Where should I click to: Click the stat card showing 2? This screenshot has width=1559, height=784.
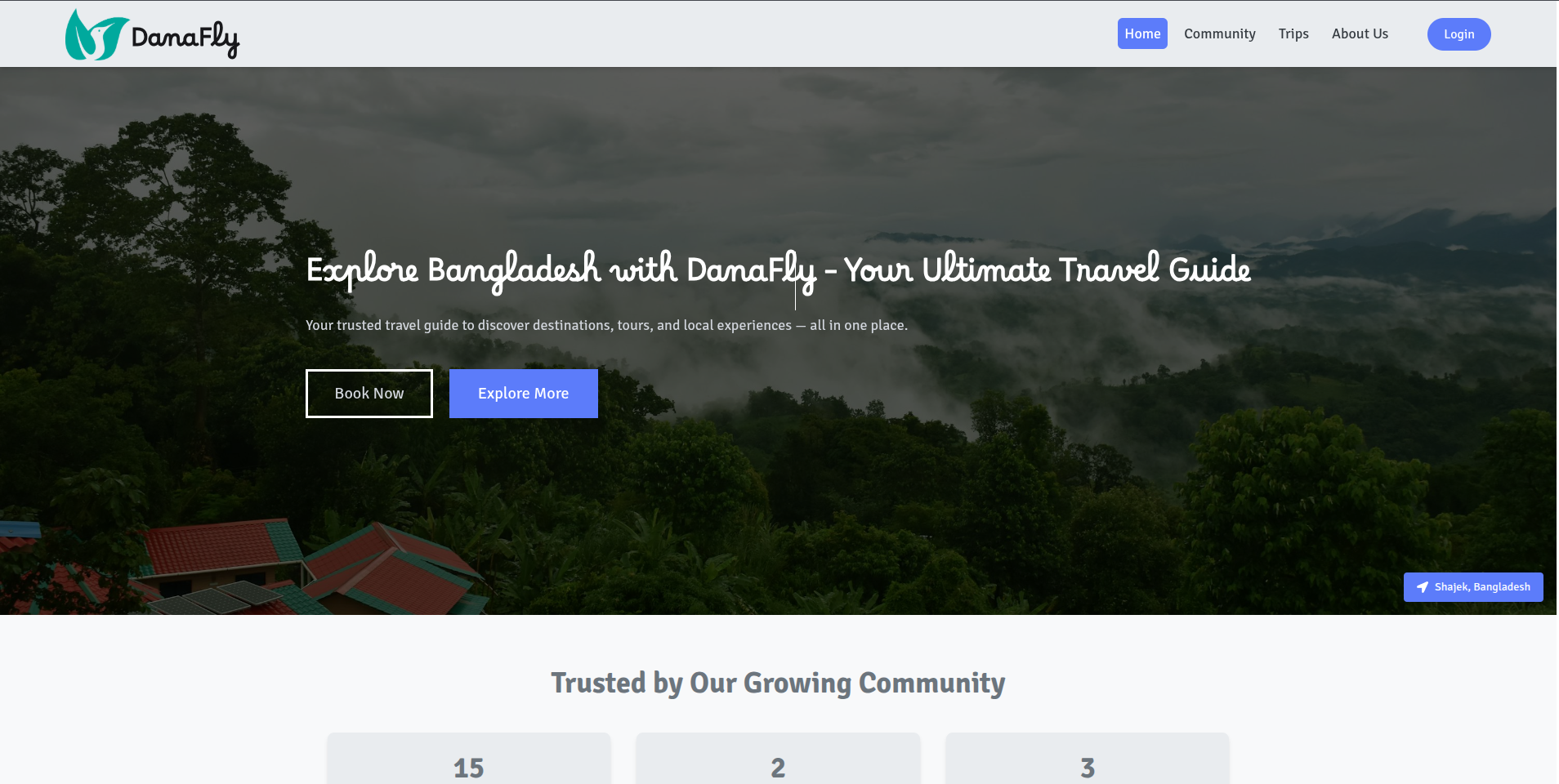click(x=778, y=759)
